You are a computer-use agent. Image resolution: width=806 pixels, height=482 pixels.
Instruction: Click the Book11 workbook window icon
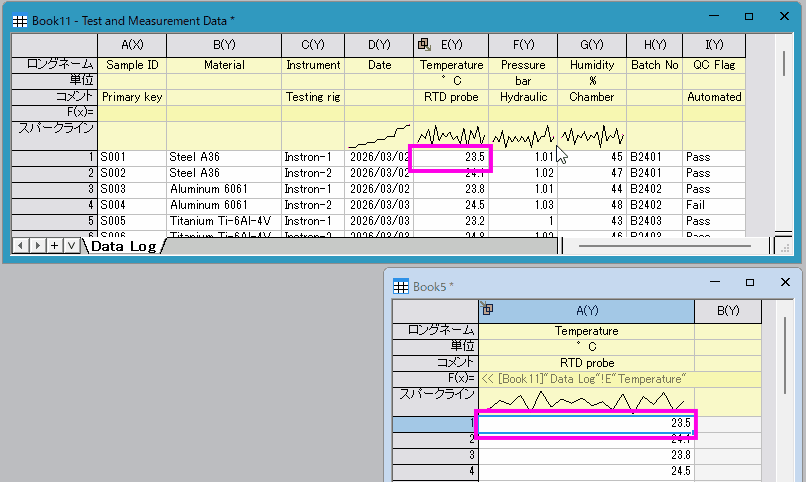pos(20,21)
